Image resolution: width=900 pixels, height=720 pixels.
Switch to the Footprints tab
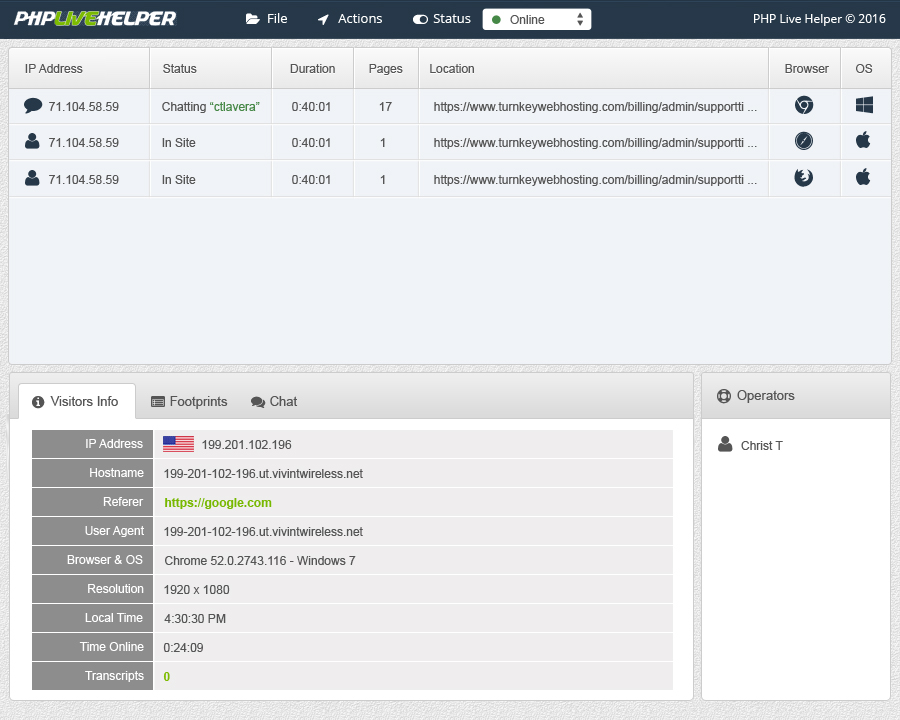click(x=189, y=401)
